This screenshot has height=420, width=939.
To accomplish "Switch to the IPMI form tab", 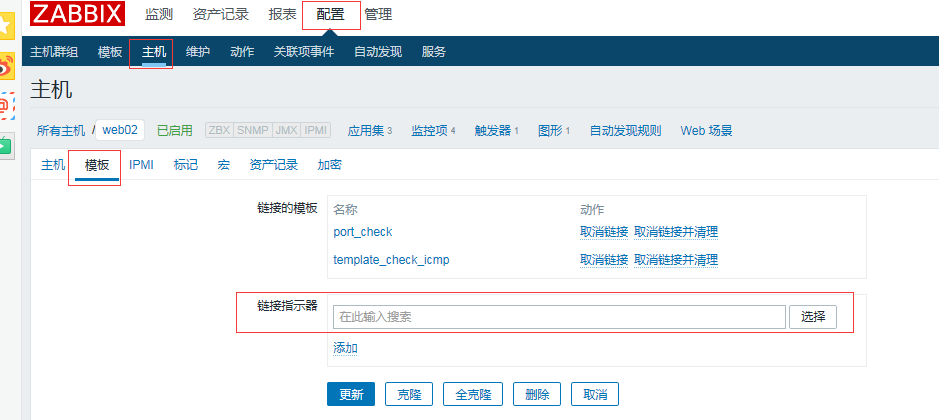I will (x=141, y=165).
